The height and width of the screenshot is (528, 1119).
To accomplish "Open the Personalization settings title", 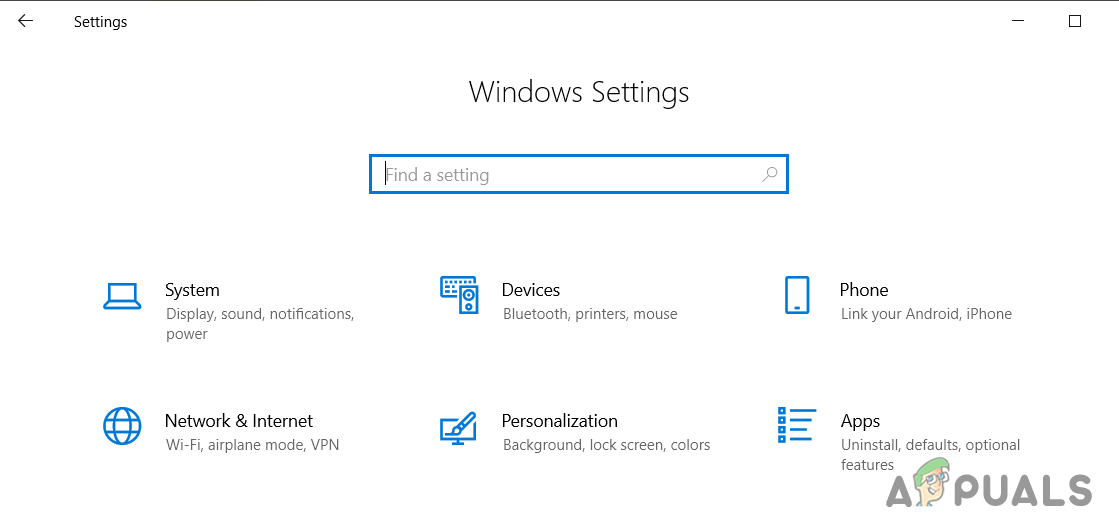I will [559, 421].
